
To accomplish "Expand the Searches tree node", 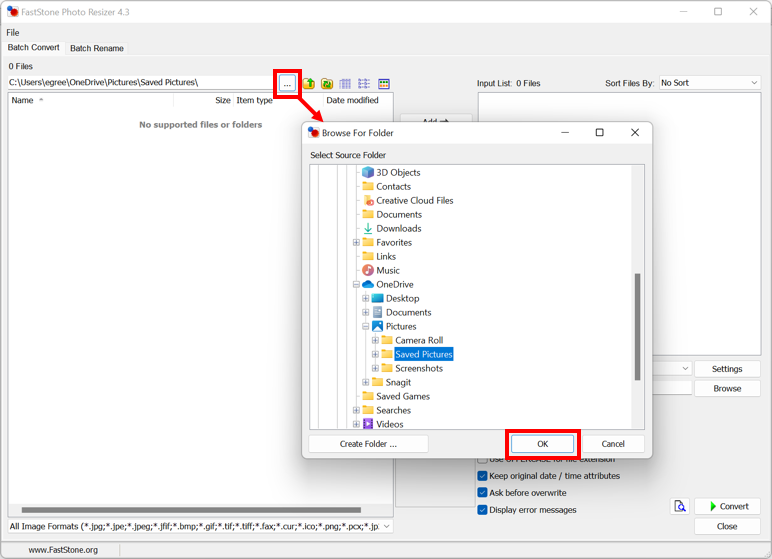I will (356, 410).
